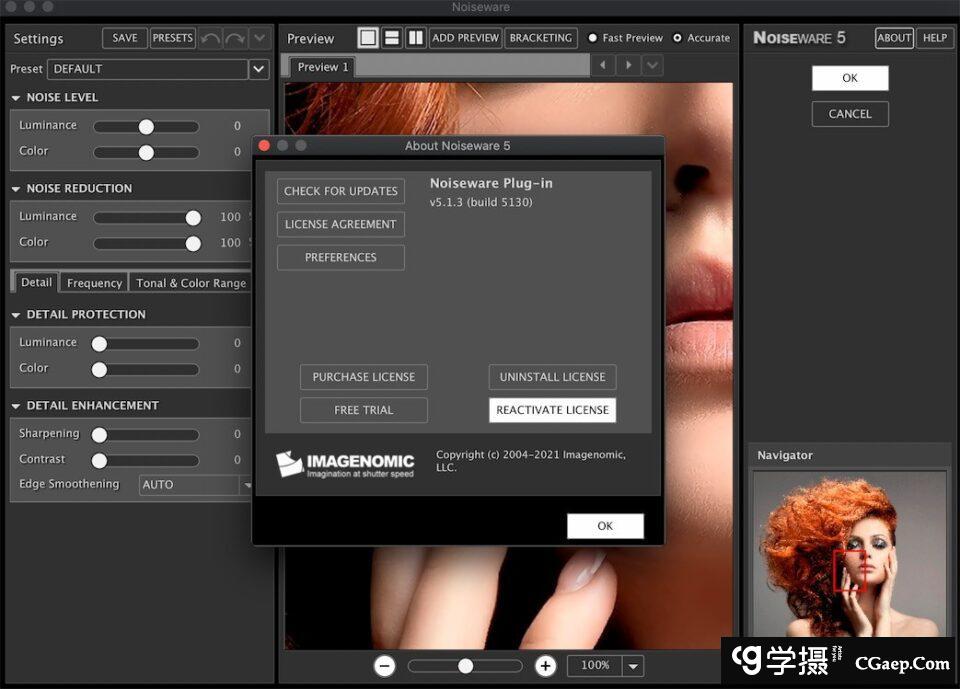Enable Fast Preview radio option

tap(593, 38)
